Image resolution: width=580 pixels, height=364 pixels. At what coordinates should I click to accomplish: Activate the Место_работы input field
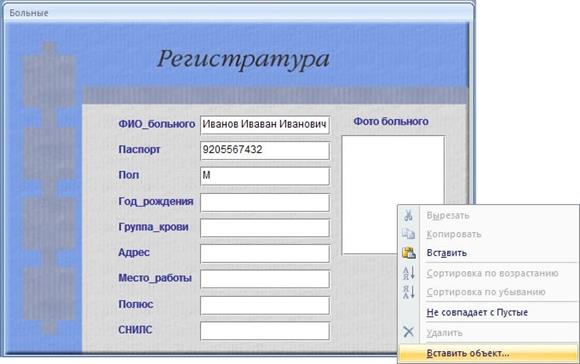click(x=265, y=279)
